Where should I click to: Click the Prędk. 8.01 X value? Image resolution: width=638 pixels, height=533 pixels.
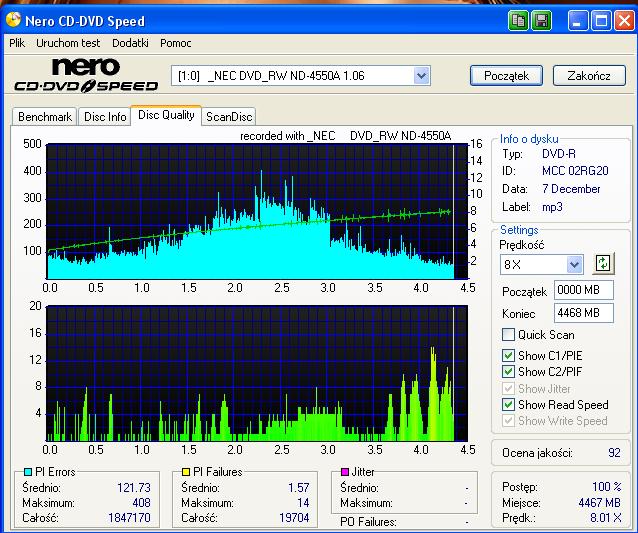point(606,518)
